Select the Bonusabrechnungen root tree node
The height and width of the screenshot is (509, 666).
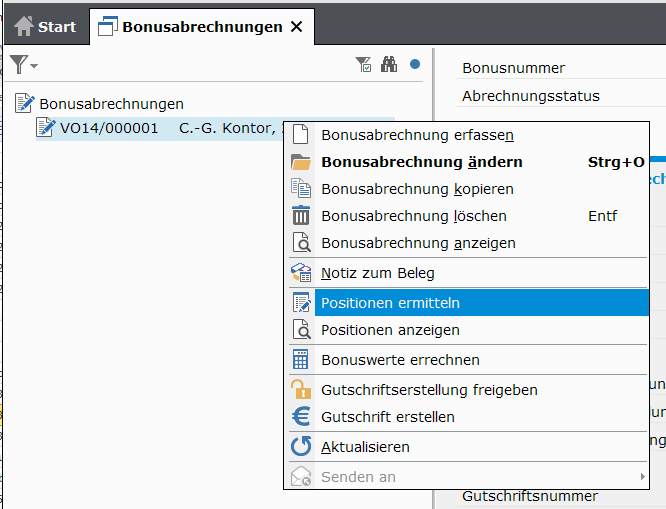tap(111, 103)
